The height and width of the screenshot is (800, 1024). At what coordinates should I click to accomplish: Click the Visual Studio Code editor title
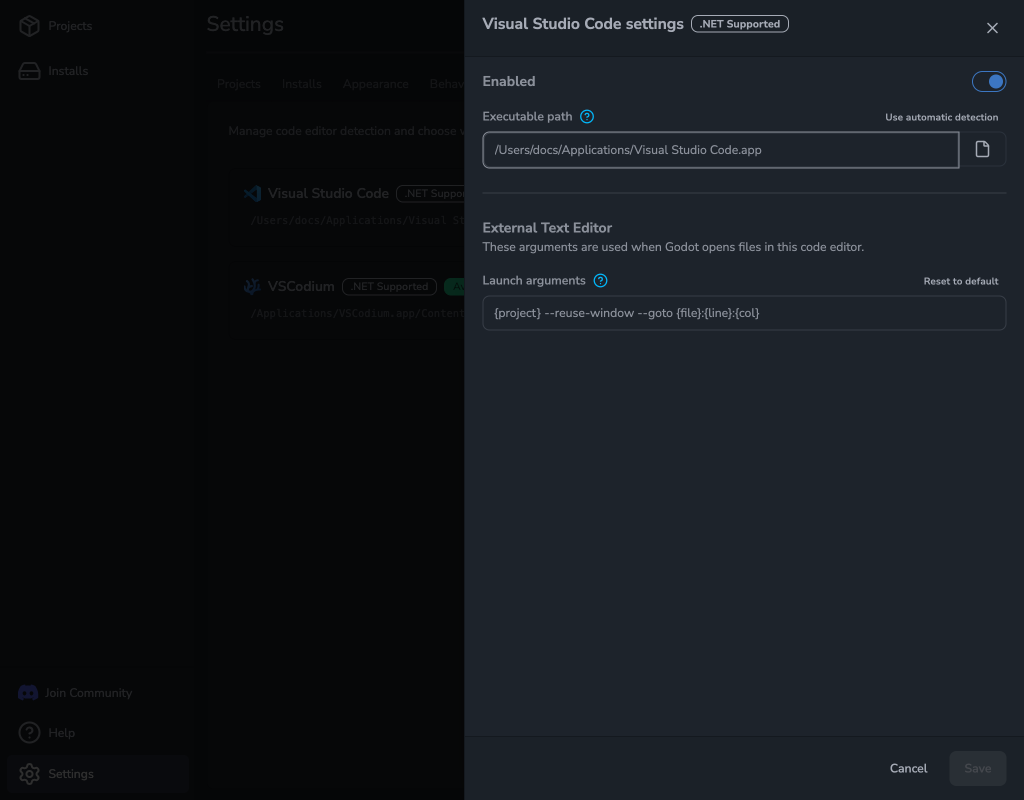[x=328, y=194]
